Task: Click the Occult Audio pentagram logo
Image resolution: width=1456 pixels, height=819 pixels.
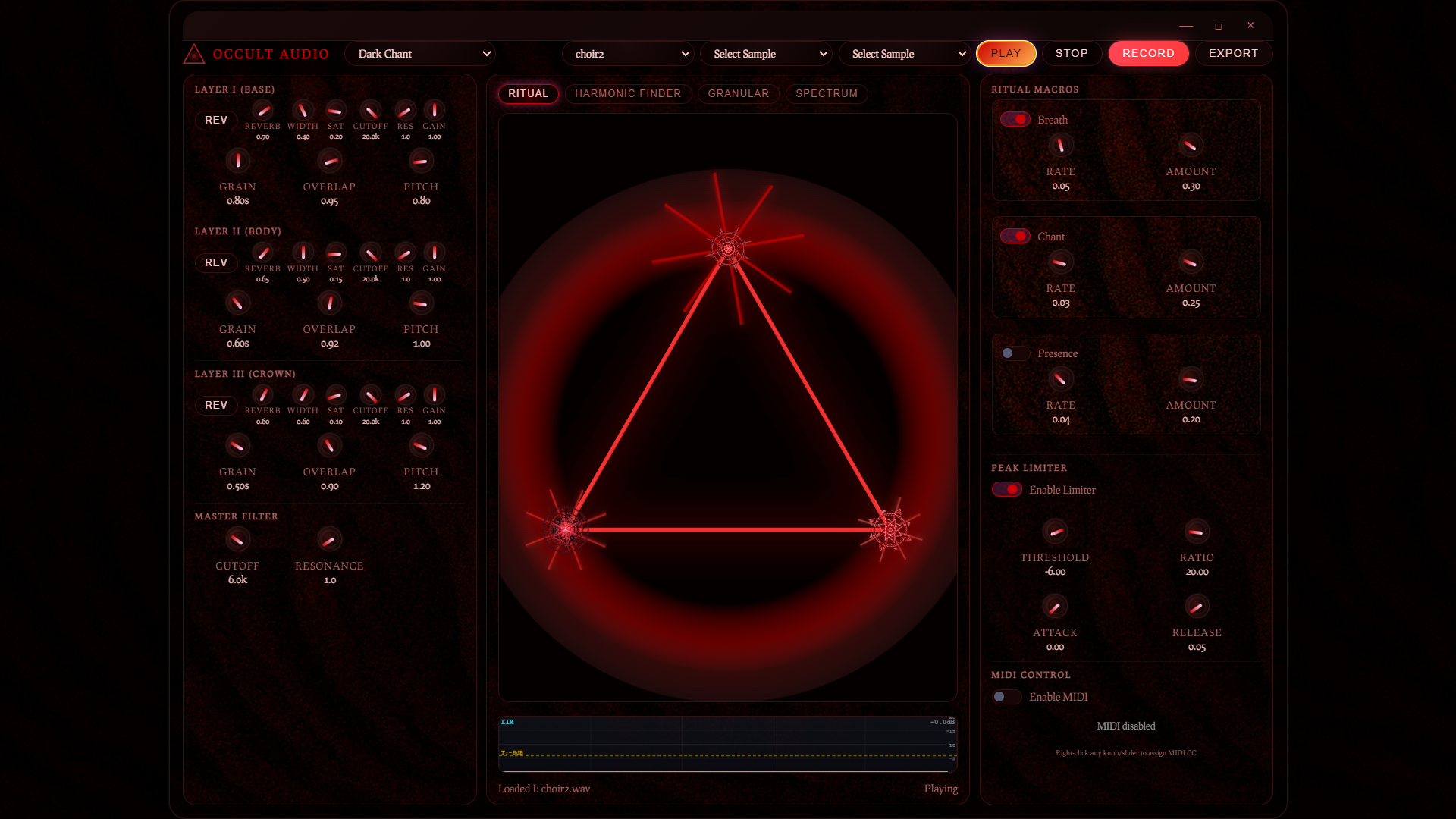Action: [x=193, y=54]
